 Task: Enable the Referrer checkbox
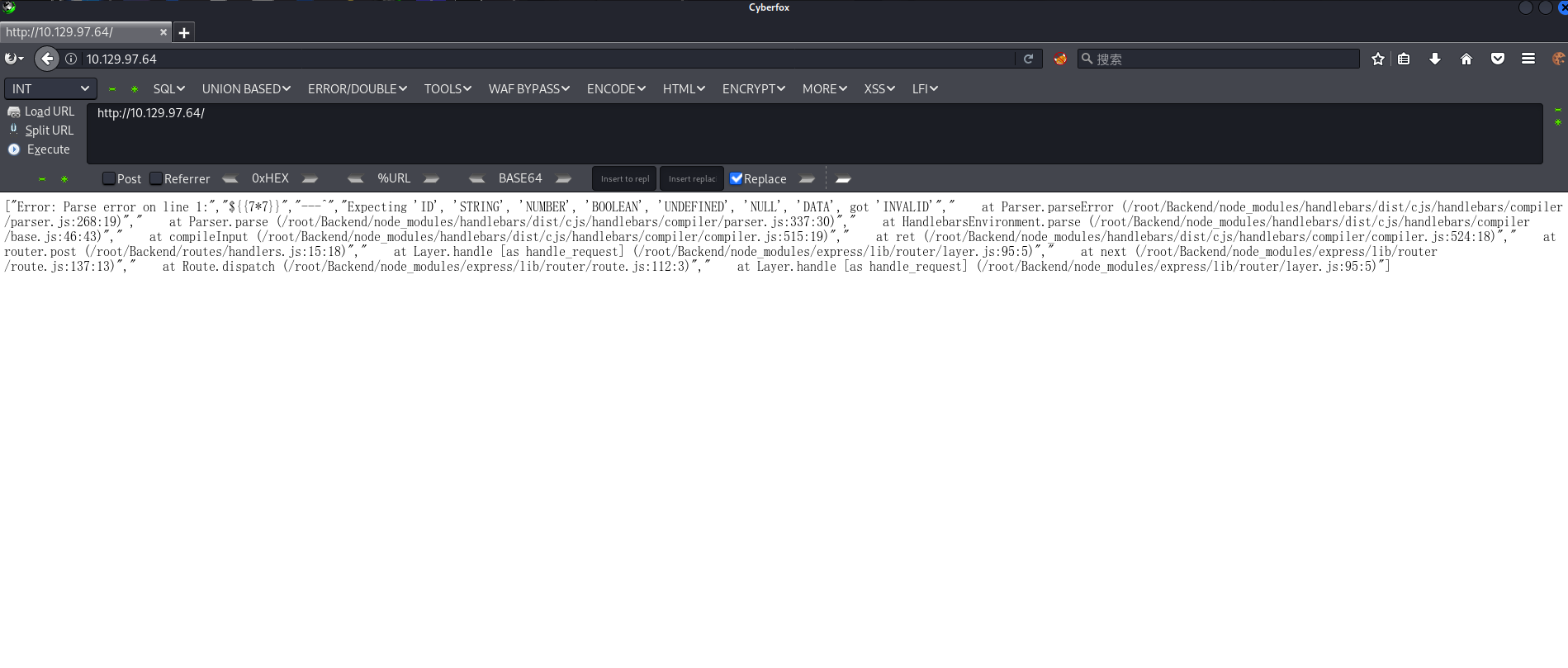click(x=156, y=178)
